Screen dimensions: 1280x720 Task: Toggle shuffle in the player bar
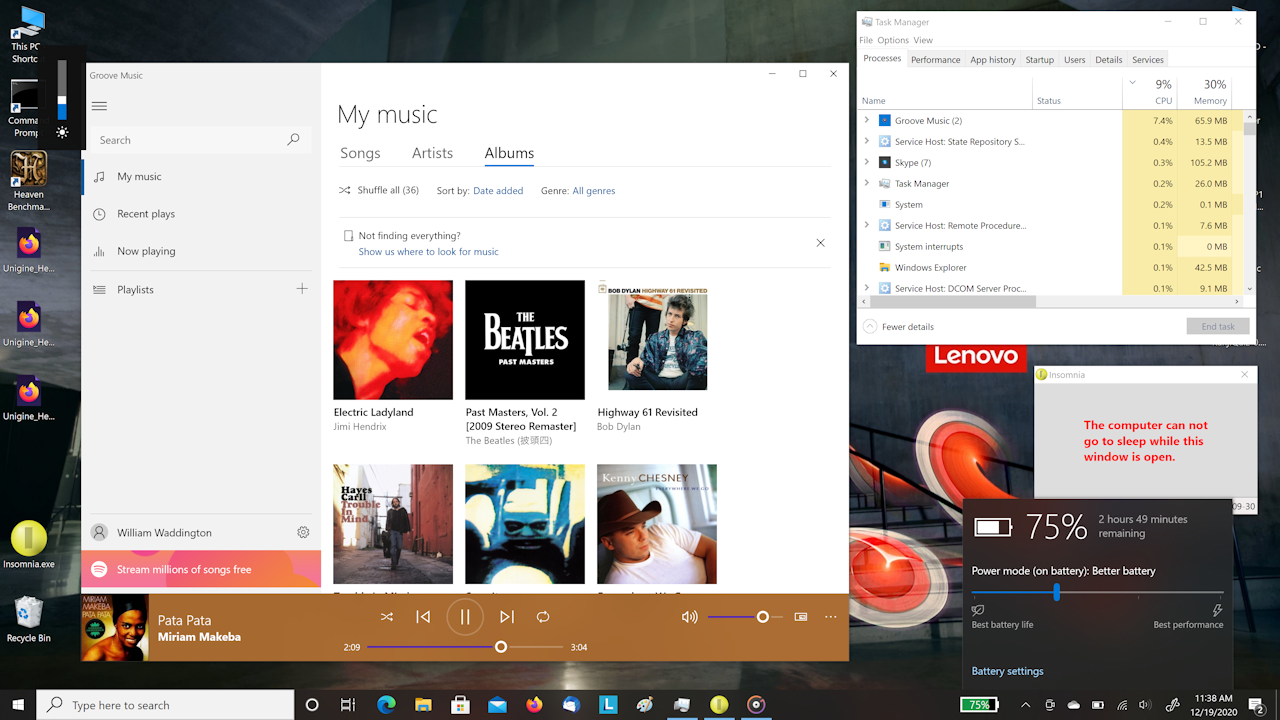coord(386,617)
